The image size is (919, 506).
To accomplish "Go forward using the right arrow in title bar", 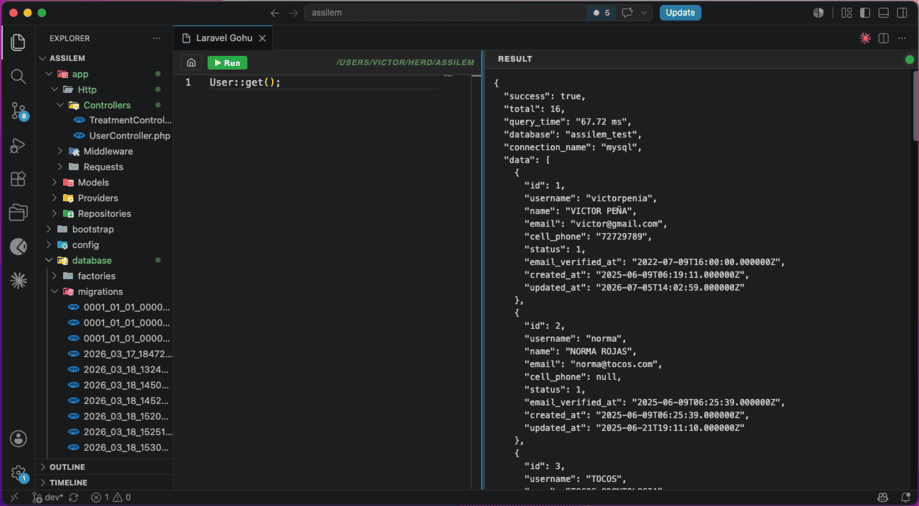I will click(294, 13).
